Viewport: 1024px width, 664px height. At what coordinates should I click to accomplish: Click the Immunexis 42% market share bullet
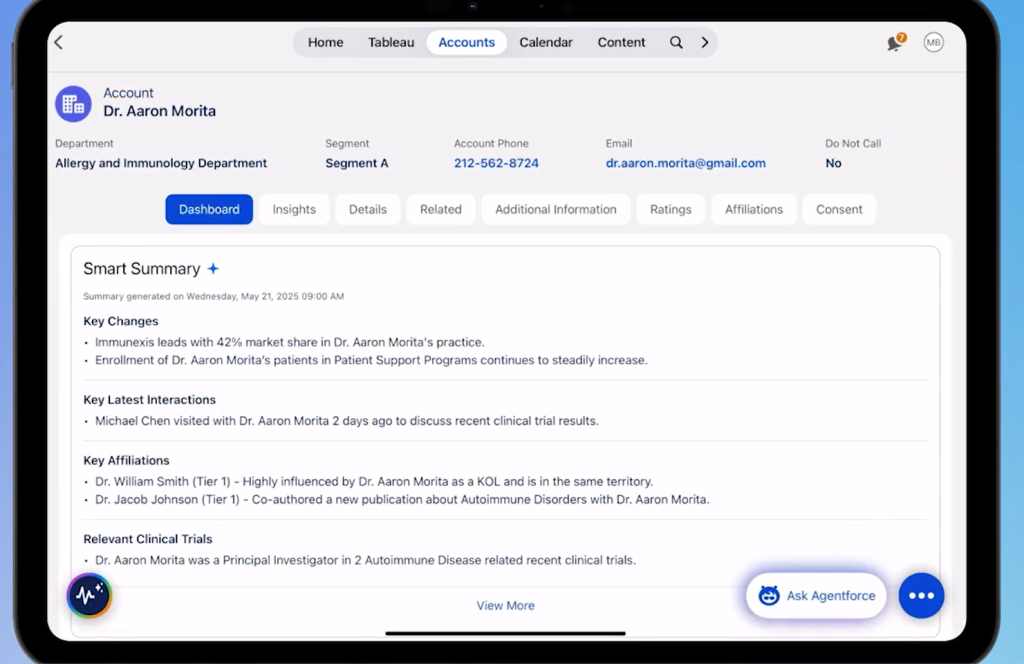coord(290,342)
